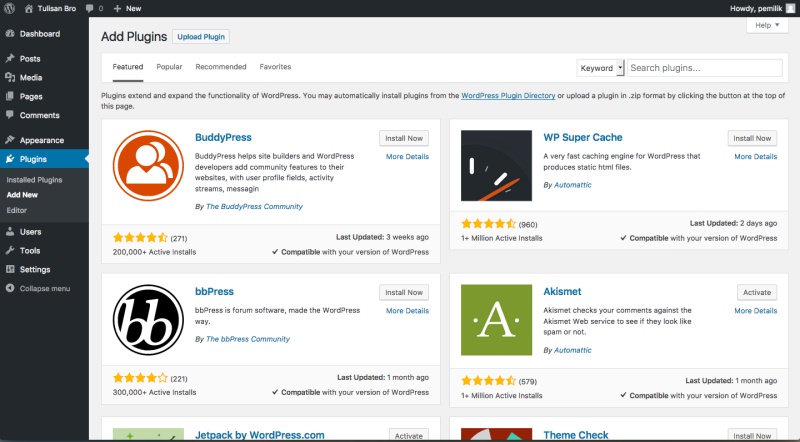The image size is (800, 442).
Task: Click the Appearance paintbrush icon
Action: click(x=10, y=140)
